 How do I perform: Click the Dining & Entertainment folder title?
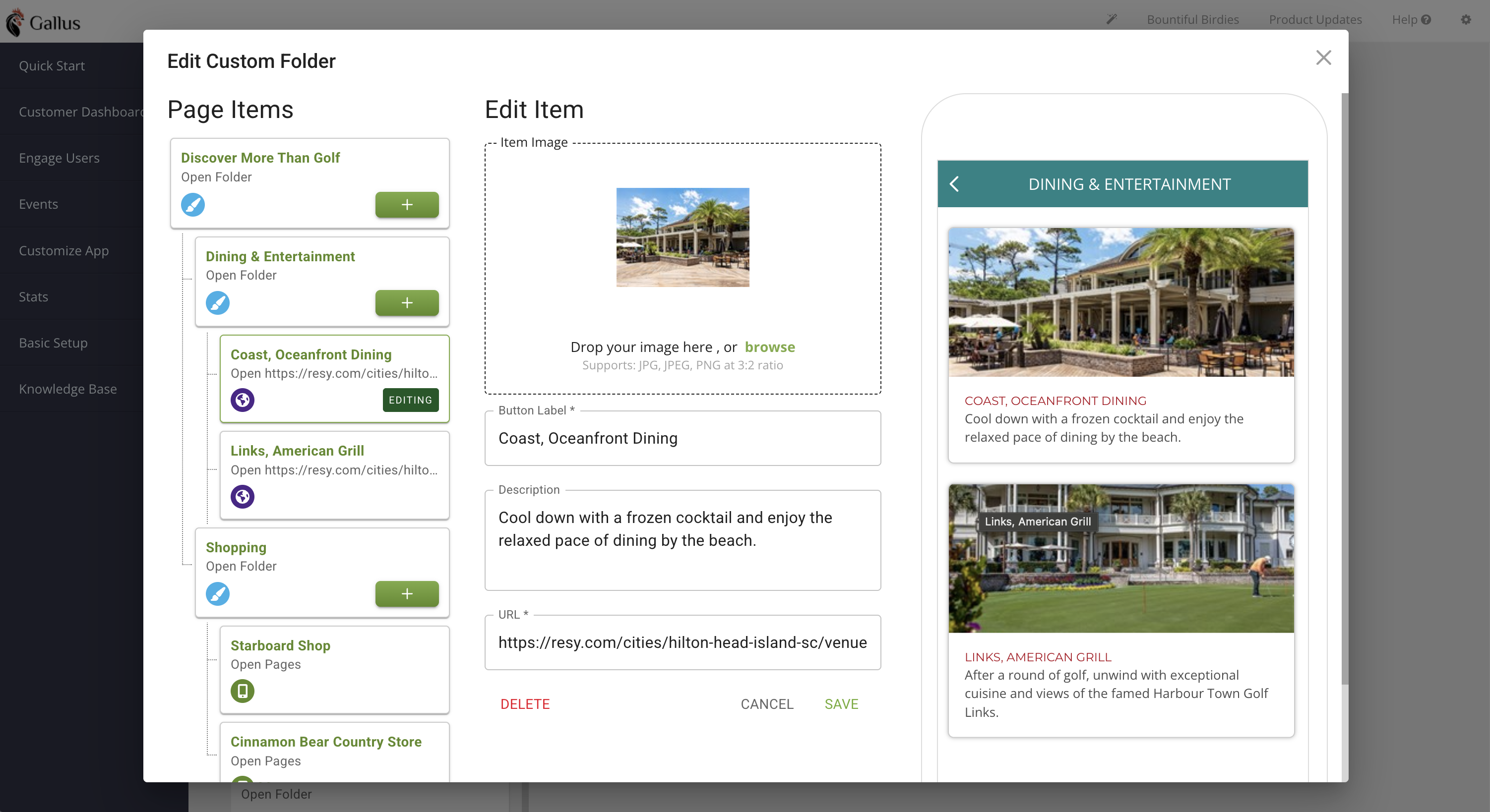(x=280, y=256)
